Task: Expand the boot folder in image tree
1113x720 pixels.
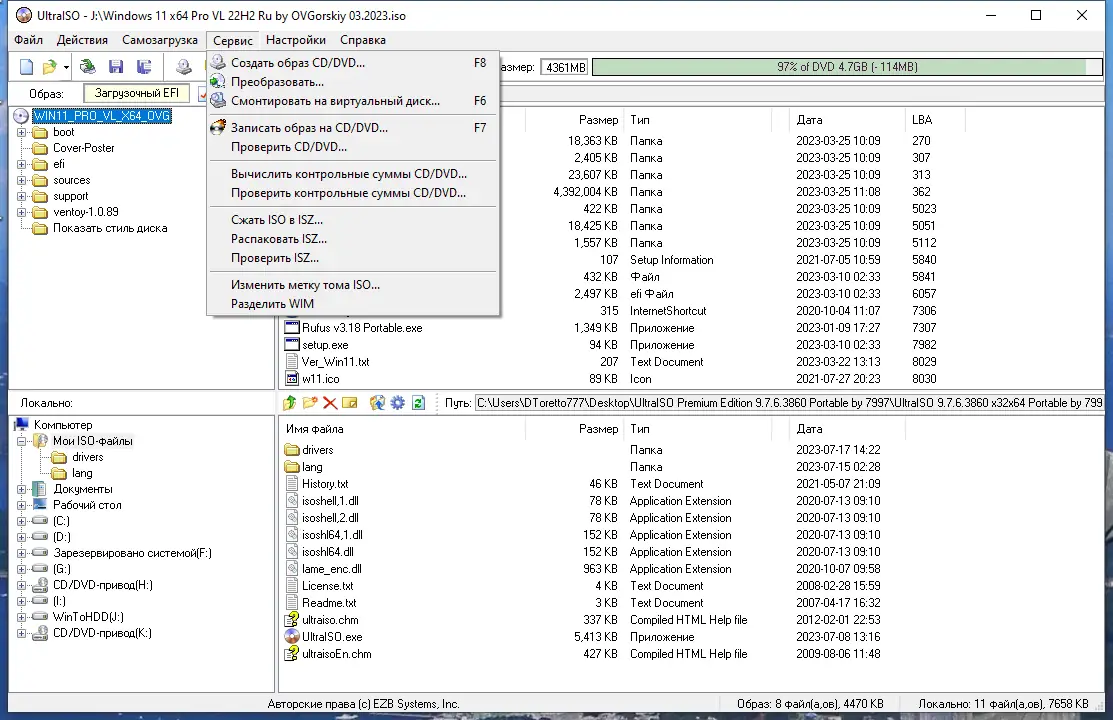Action: pos(21,132)
